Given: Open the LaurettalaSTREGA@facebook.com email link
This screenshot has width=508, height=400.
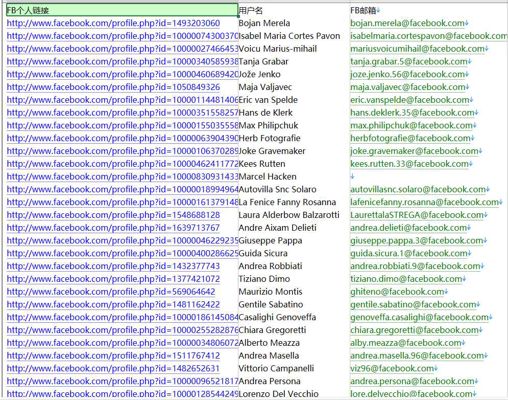Looking at the screenshot, I should 417,215.
